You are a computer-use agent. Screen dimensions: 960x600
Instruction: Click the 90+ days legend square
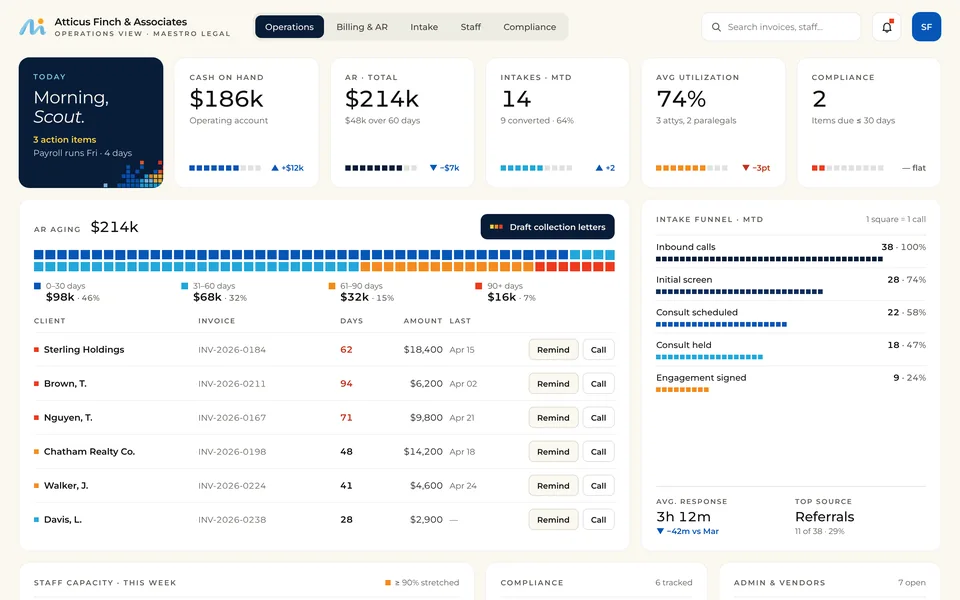point(479,286)
